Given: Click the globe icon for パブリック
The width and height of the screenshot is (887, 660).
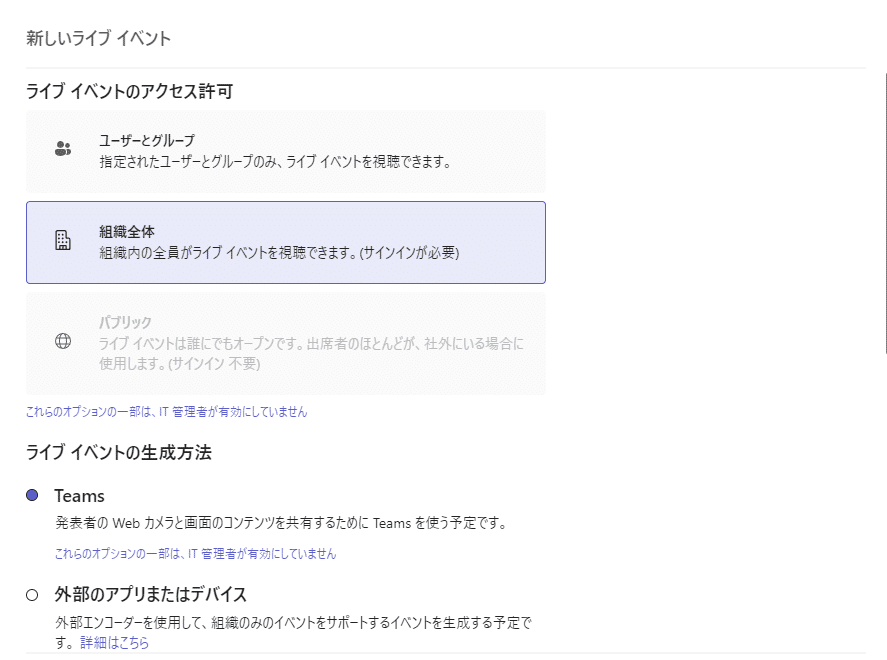Looking at the screenshot, I should coord(63,341).
